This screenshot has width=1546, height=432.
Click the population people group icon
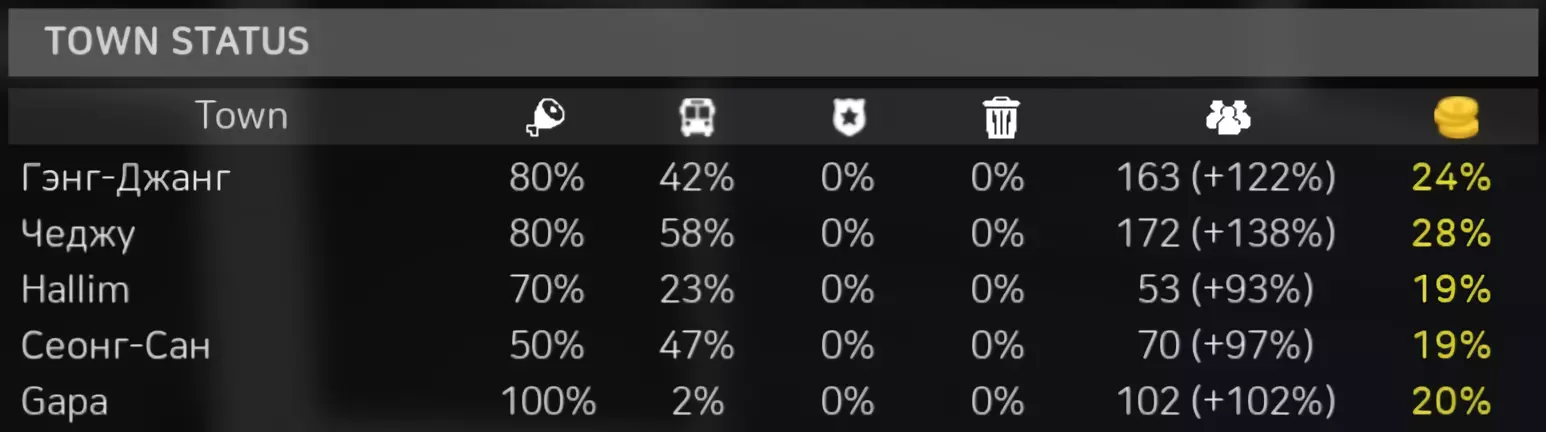pos(1227,118)
